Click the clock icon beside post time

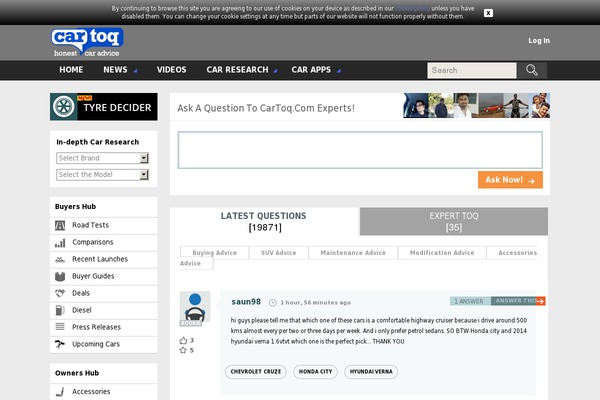[272, 303]
